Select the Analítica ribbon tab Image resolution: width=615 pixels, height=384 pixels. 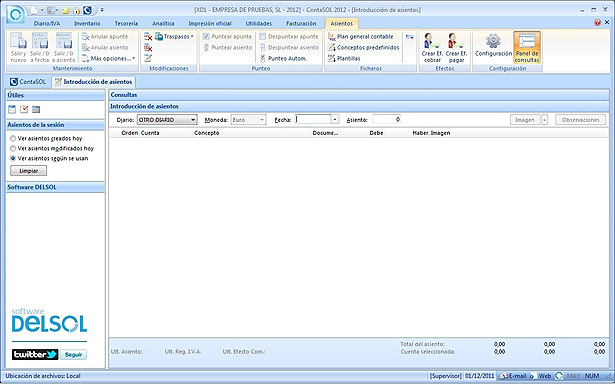click(163, 24)
